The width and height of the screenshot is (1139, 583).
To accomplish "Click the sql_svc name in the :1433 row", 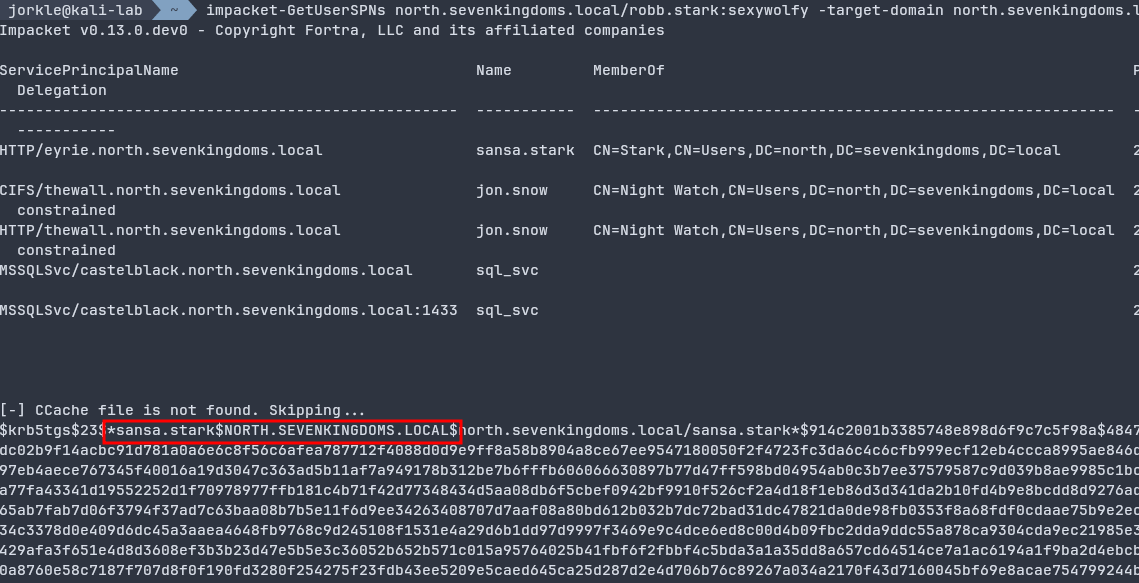I will [507, 310].
